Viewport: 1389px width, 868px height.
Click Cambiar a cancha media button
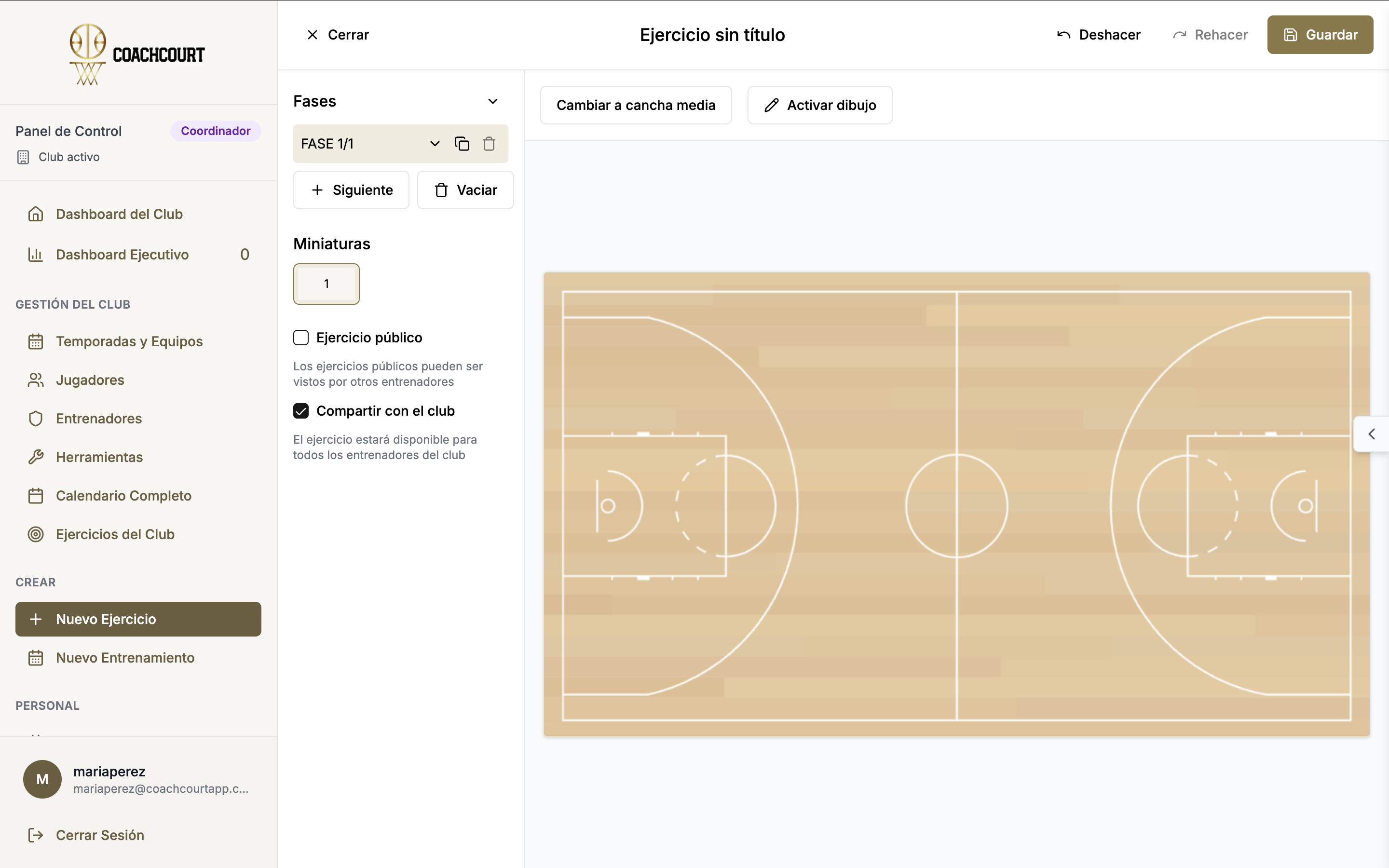635,105
